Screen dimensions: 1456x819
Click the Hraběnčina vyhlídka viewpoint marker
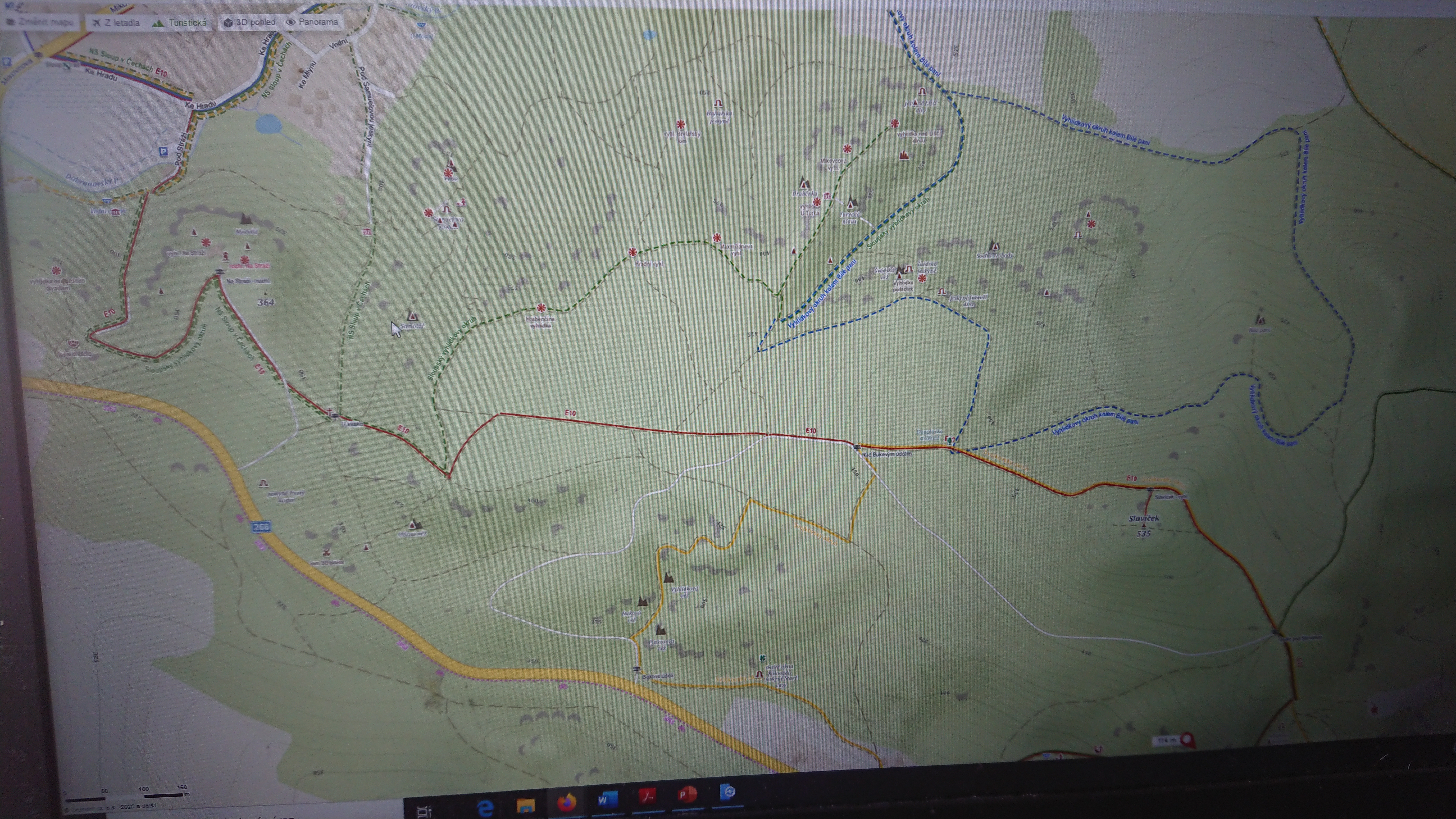coord(541,308)
